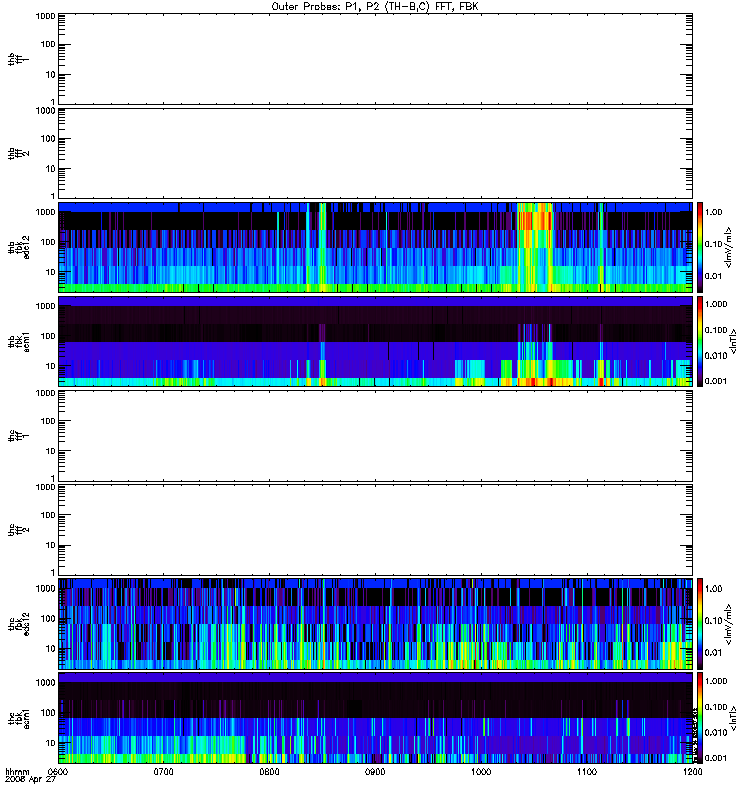
Task: Pick the thc edc12 color scale bar
Action: click(700, 624)
